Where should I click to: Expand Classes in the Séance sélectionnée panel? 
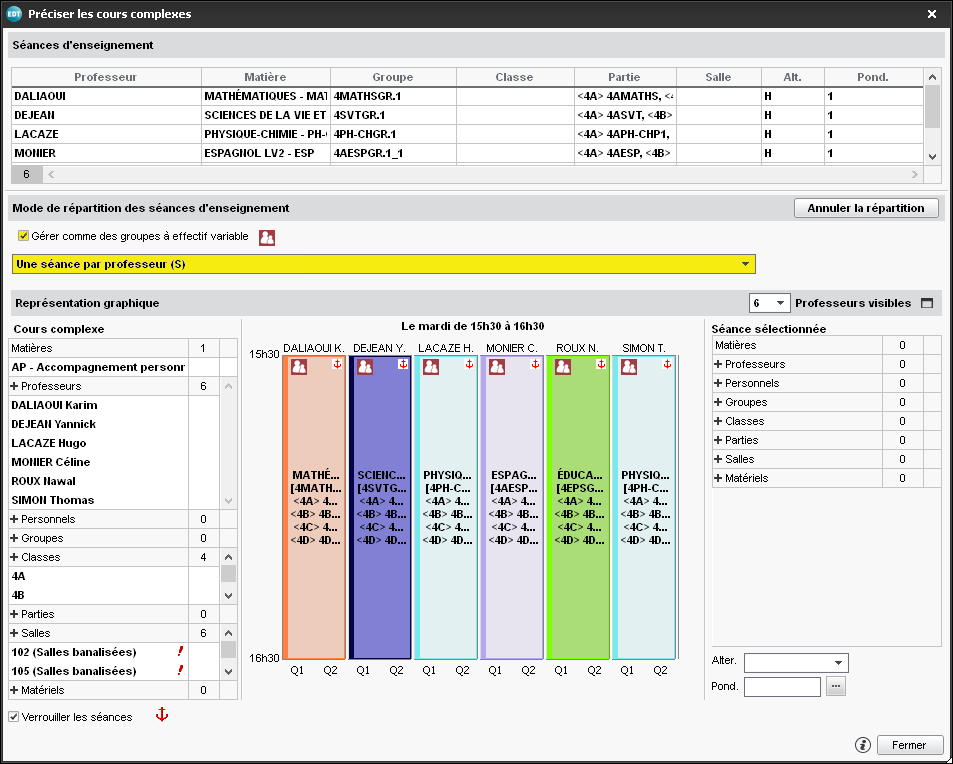tap(718, 421)
